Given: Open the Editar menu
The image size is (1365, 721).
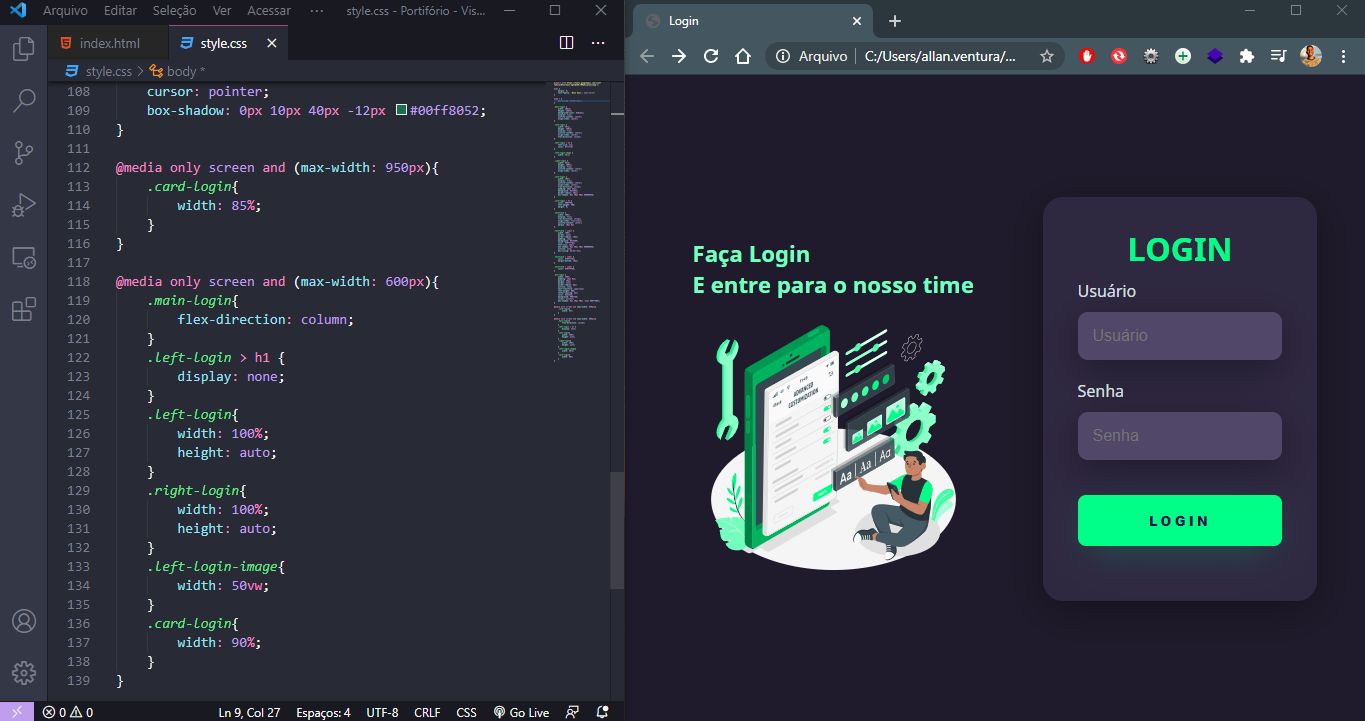Looking at the screenshot, I should (x=121, y=10).
